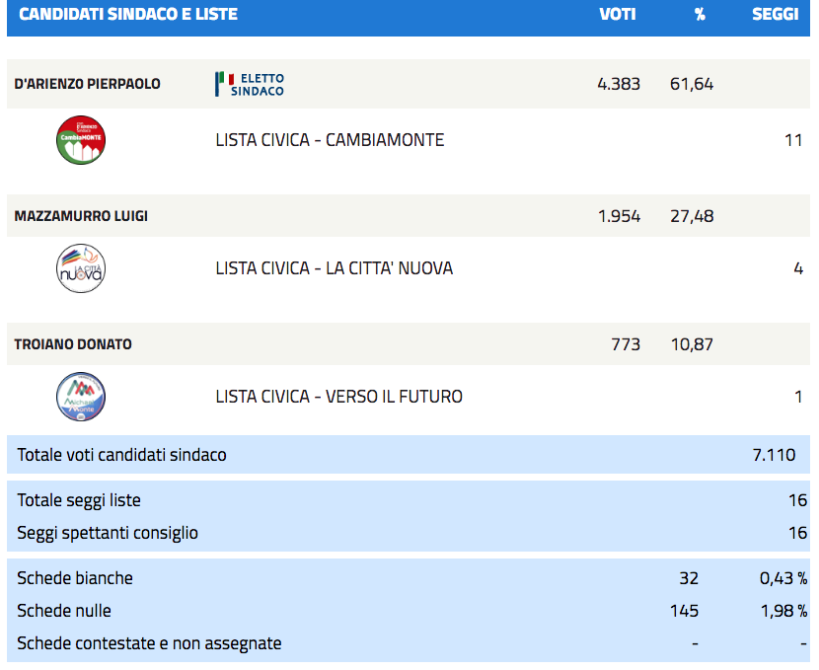This screenshot has height=670, width=819.
Task: Open Lista Civica - La Citta' Nuova
Action: click(334, 268)
